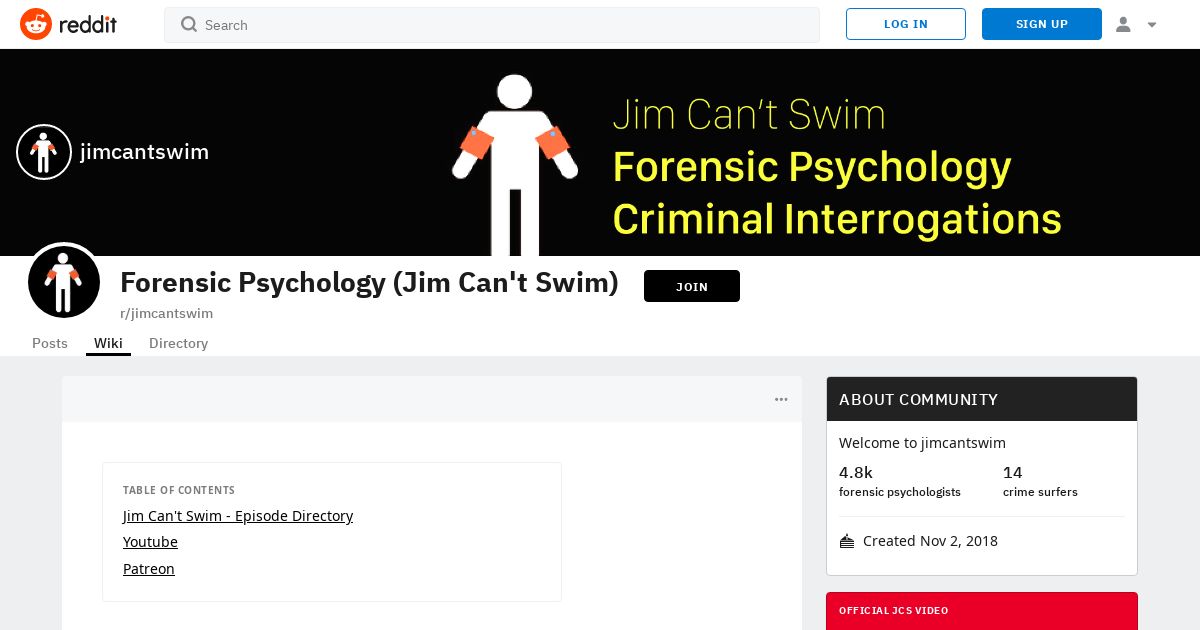
Task: Open the r/jimcantswim subreddit name text
Action: (166, 313)
